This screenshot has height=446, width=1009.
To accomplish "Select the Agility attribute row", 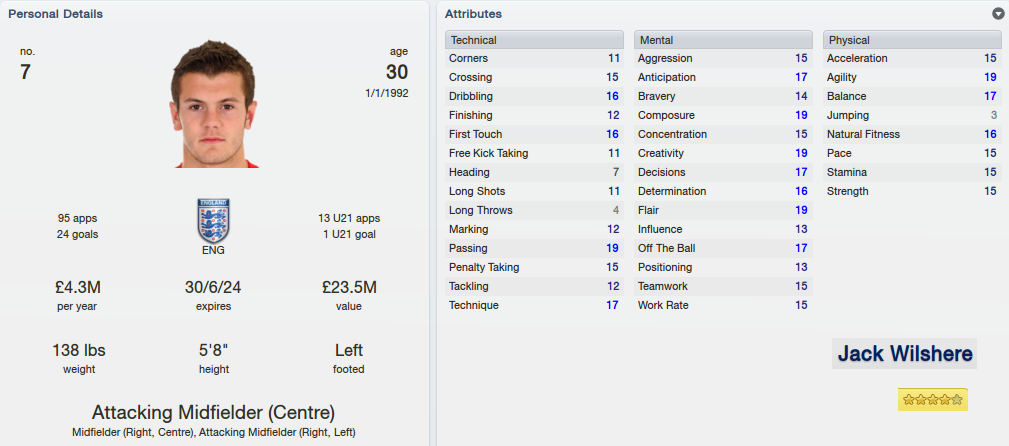I will coord(912,77).
